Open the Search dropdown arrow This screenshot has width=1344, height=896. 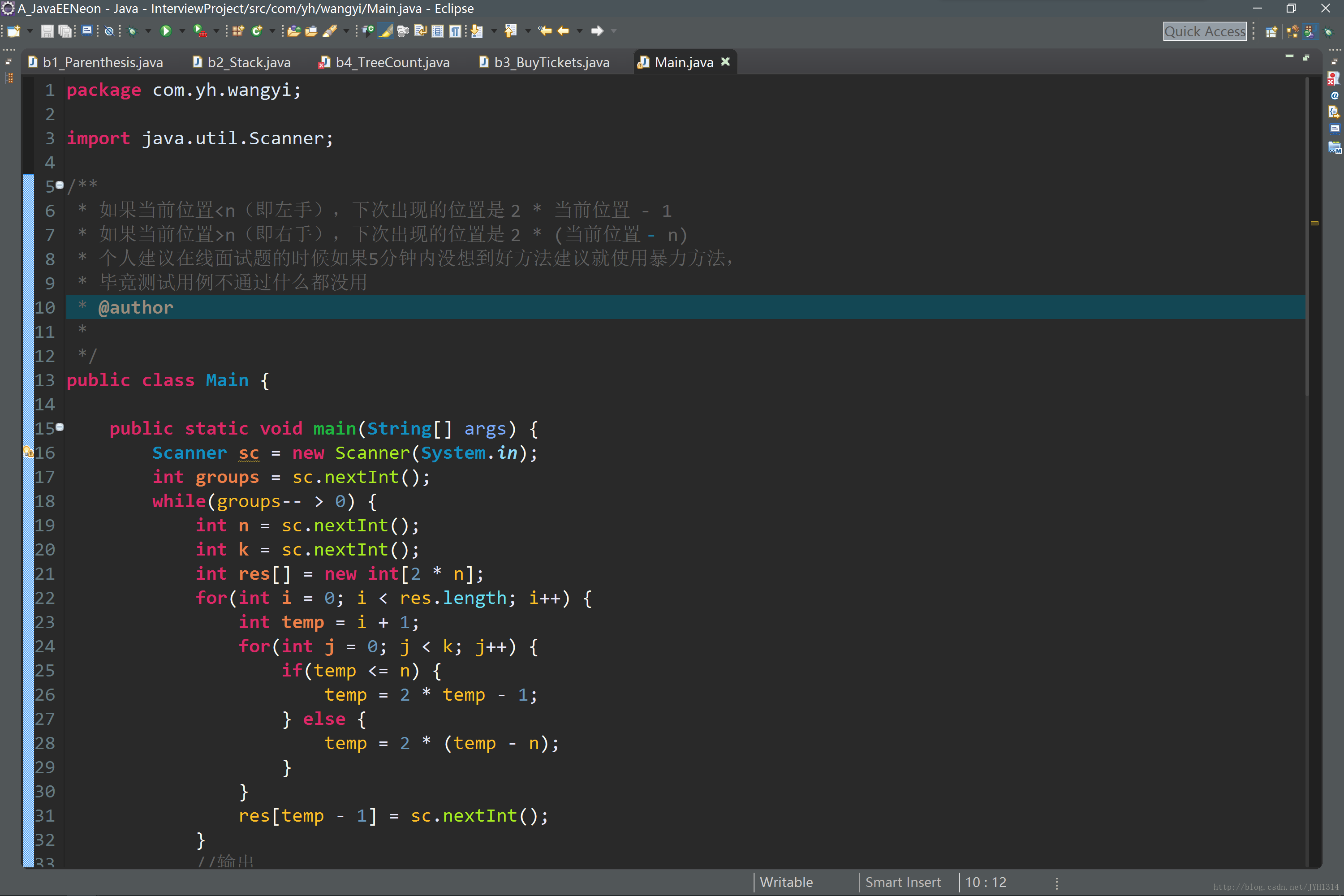(x=346, y=31)
